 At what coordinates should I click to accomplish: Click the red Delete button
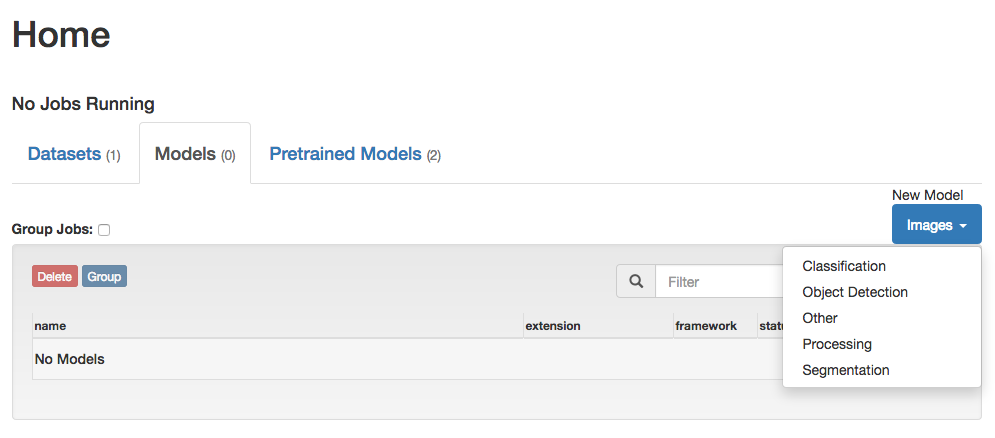click(x=55, y=276)
